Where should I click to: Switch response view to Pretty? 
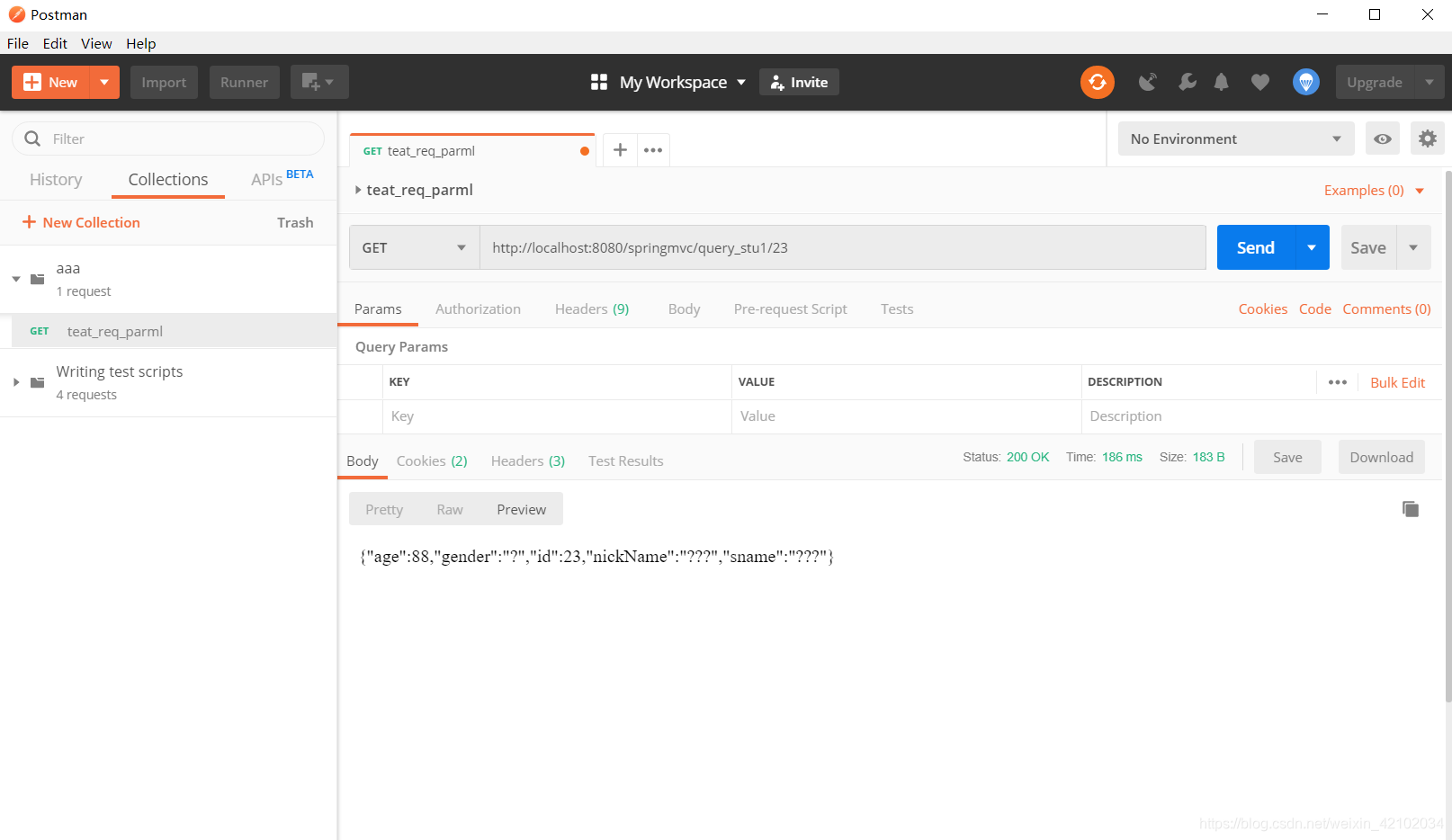[x=384, y=509]
